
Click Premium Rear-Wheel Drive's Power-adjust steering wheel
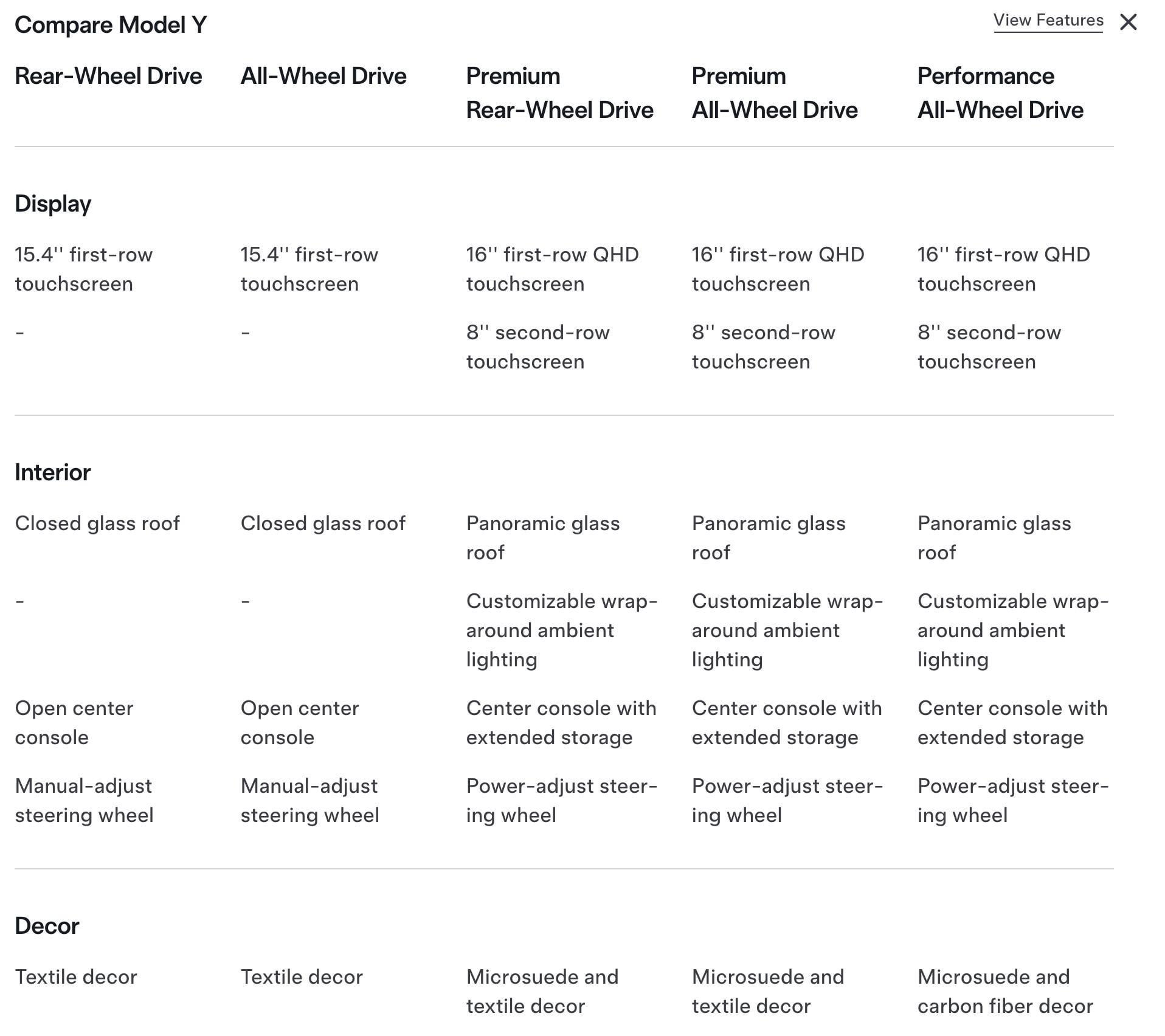coord(561,801)
